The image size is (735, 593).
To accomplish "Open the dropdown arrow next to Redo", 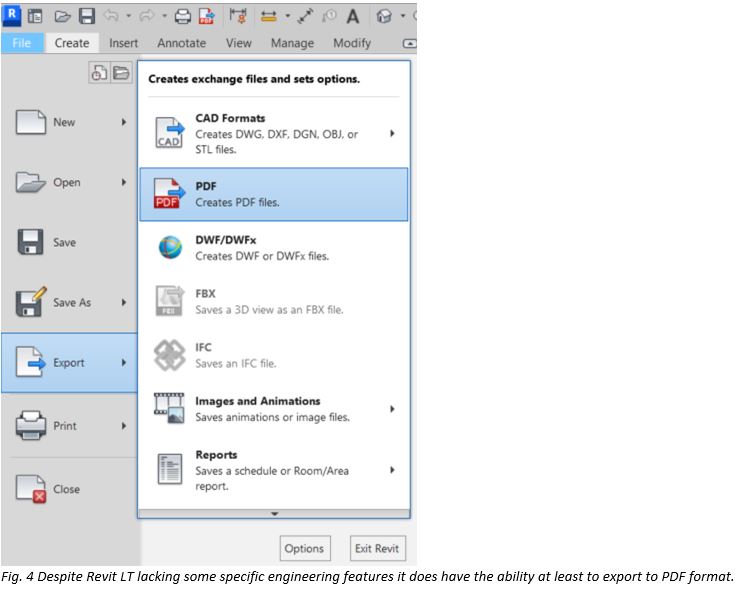I will 164,16.
